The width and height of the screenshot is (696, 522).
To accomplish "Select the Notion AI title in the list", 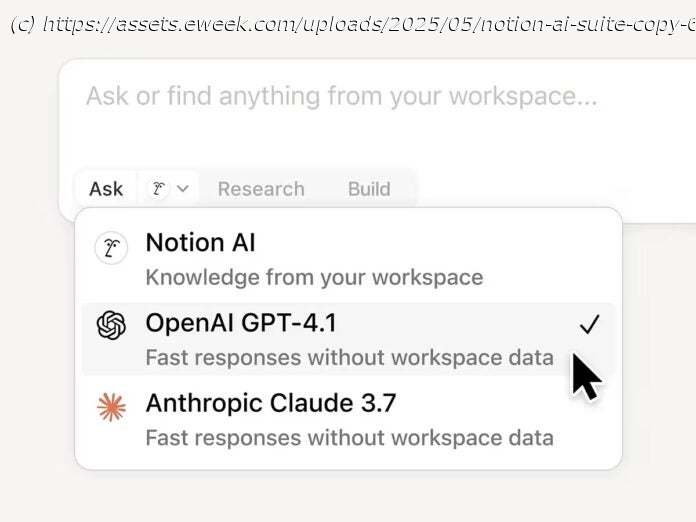I will pos(200,242).
